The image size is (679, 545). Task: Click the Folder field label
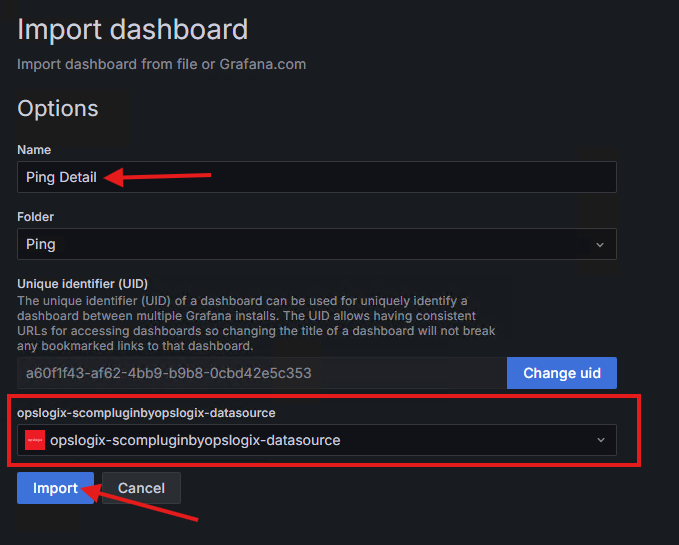click(36, 216)
